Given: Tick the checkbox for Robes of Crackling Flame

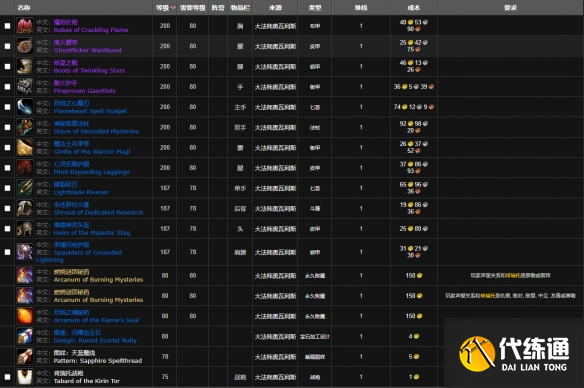Looking at the screenshot, I should [7, 26].
